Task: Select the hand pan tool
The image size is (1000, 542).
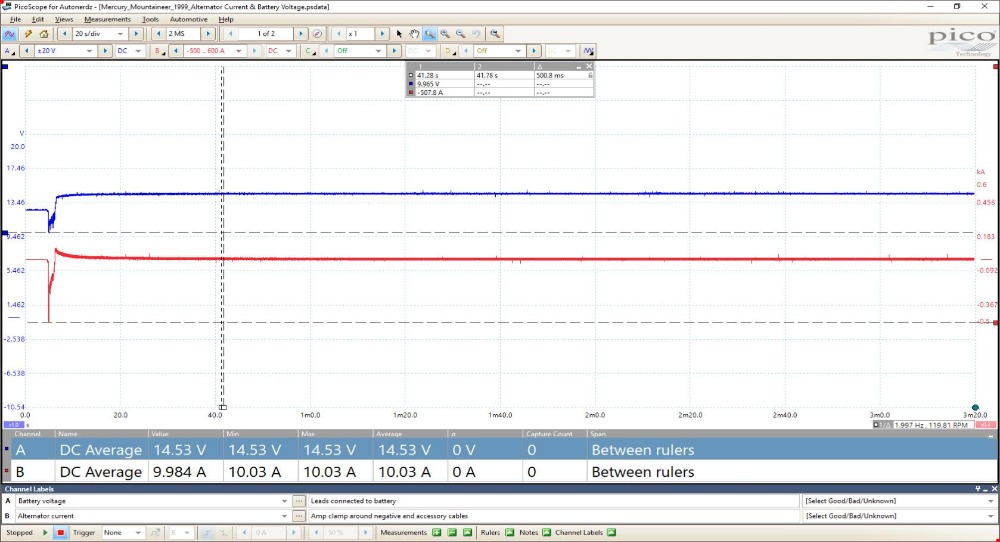Action: 413,34
